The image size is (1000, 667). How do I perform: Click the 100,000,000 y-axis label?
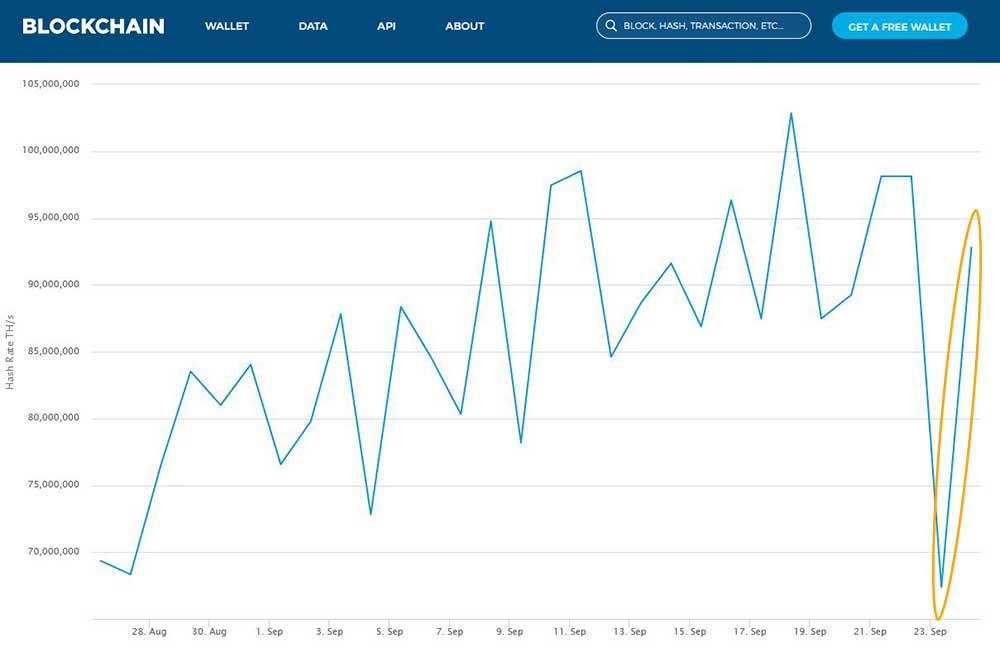click(51, 150)
